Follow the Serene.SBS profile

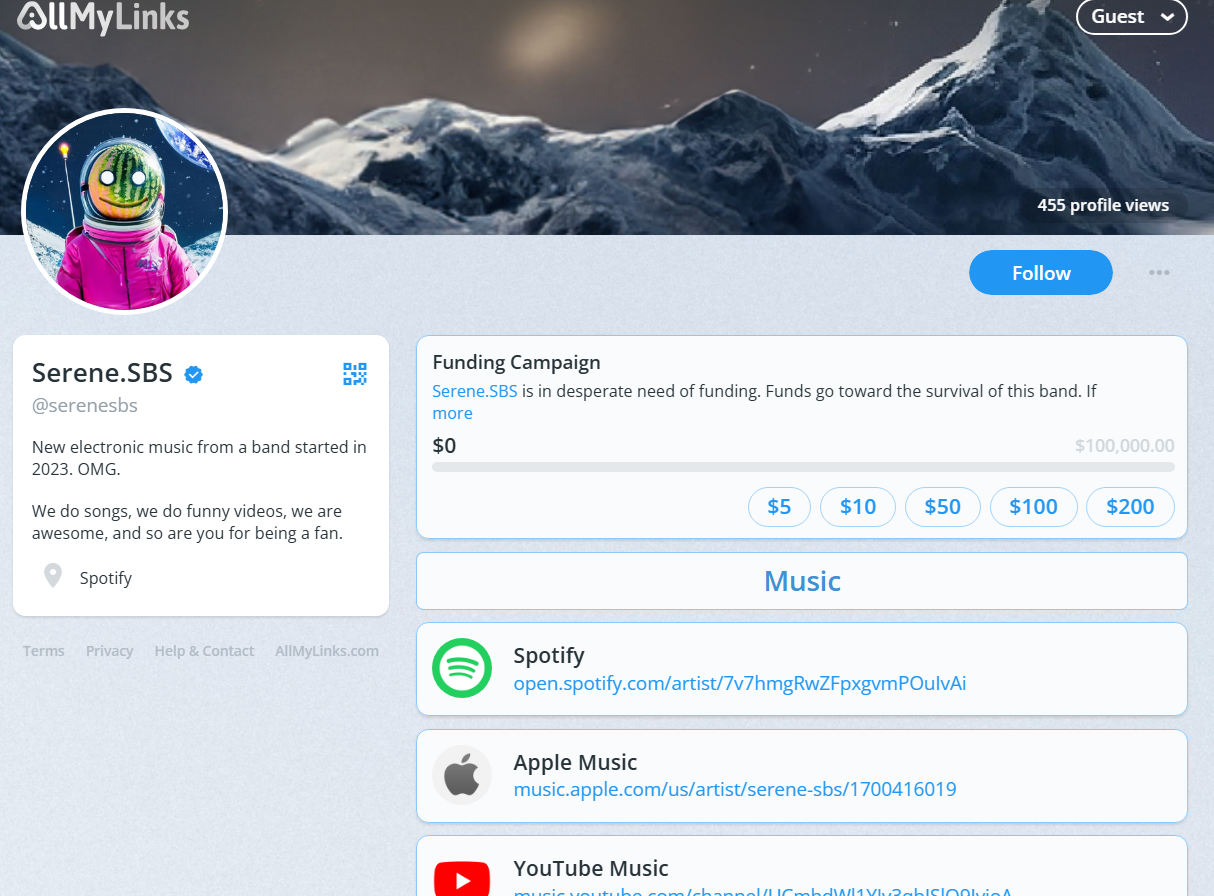[1041, 273]
